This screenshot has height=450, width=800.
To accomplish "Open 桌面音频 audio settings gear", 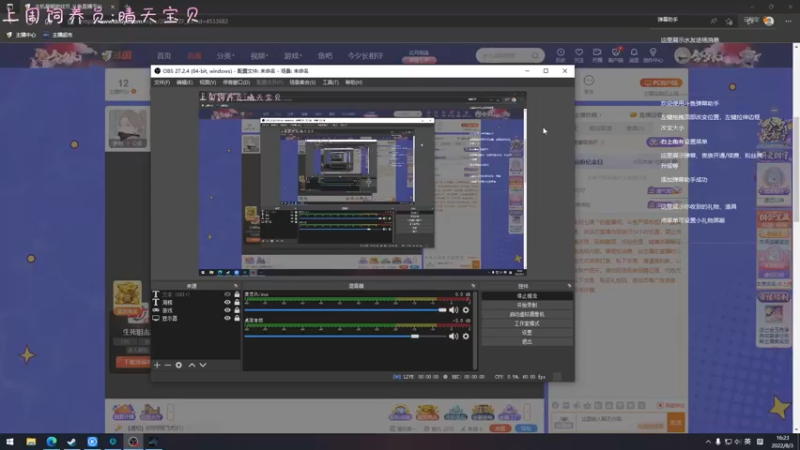I will (x=465, y=336).
